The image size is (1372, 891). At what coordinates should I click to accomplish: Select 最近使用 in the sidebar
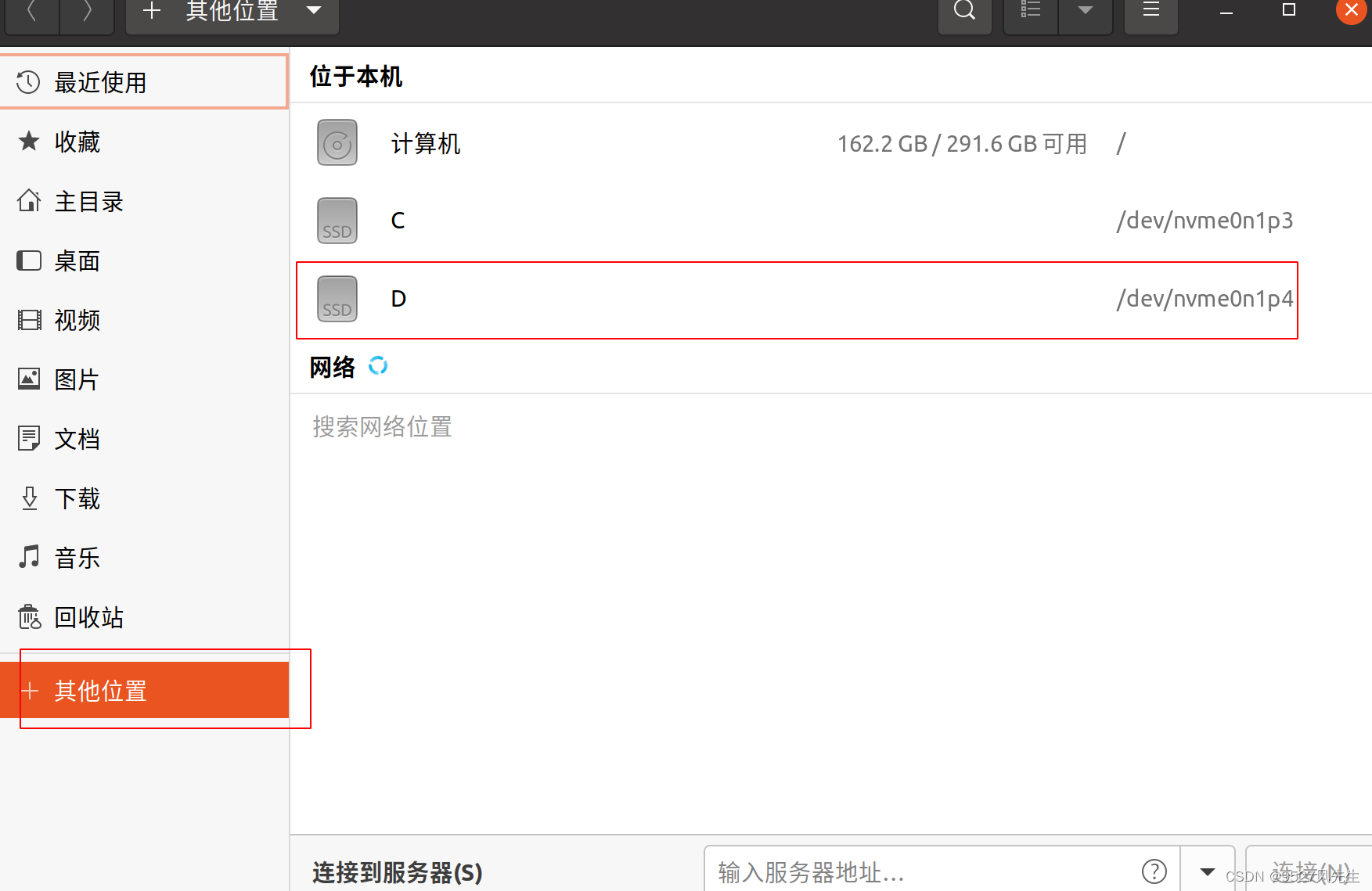coord(100,81)
